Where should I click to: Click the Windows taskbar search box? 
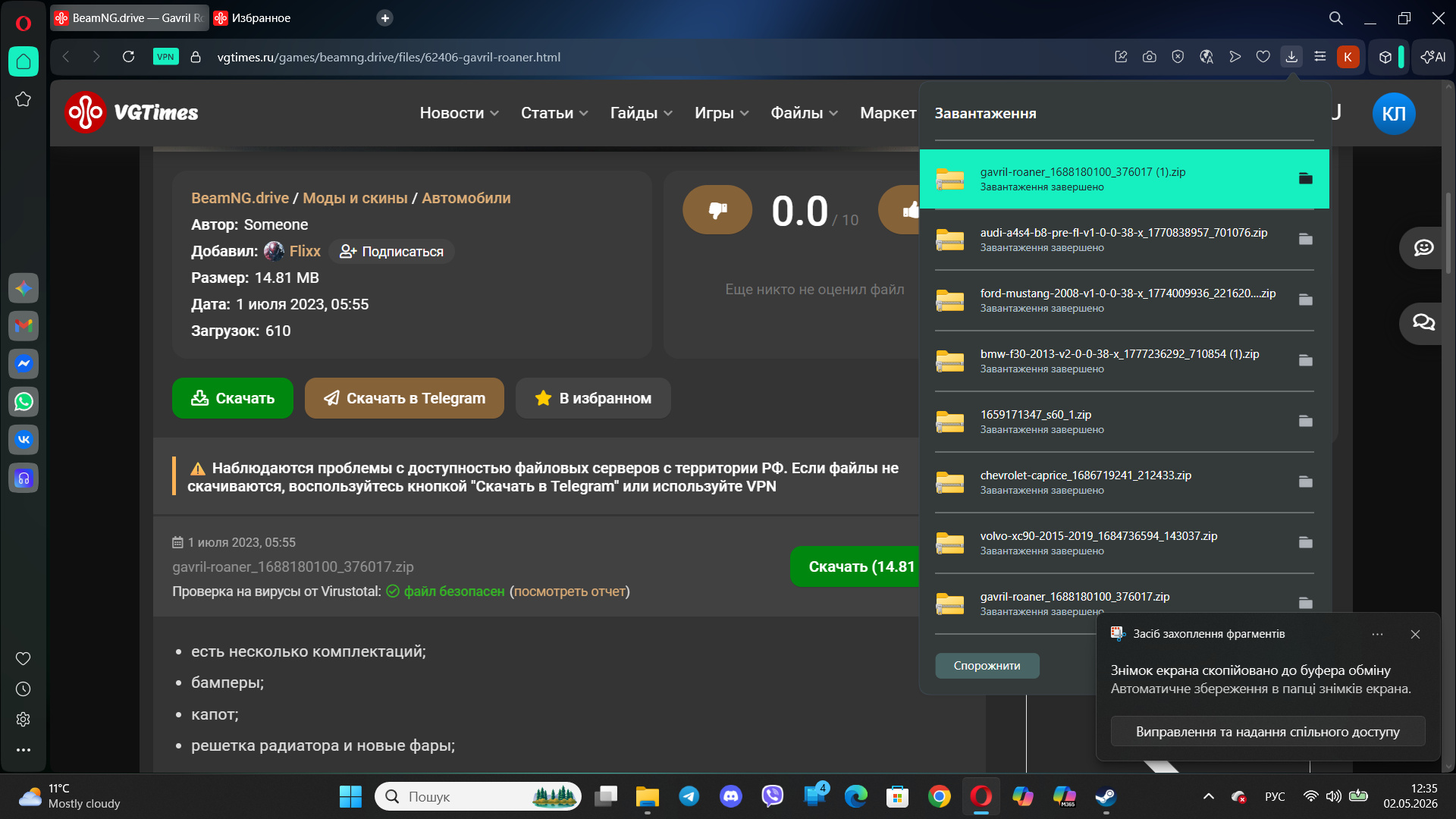coord(478,796)
